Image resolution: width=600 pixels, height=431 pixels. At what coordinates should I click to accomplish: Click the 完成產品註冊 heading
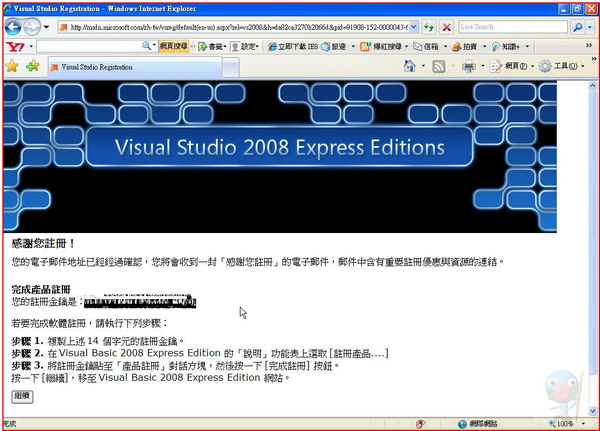[41, 289]
